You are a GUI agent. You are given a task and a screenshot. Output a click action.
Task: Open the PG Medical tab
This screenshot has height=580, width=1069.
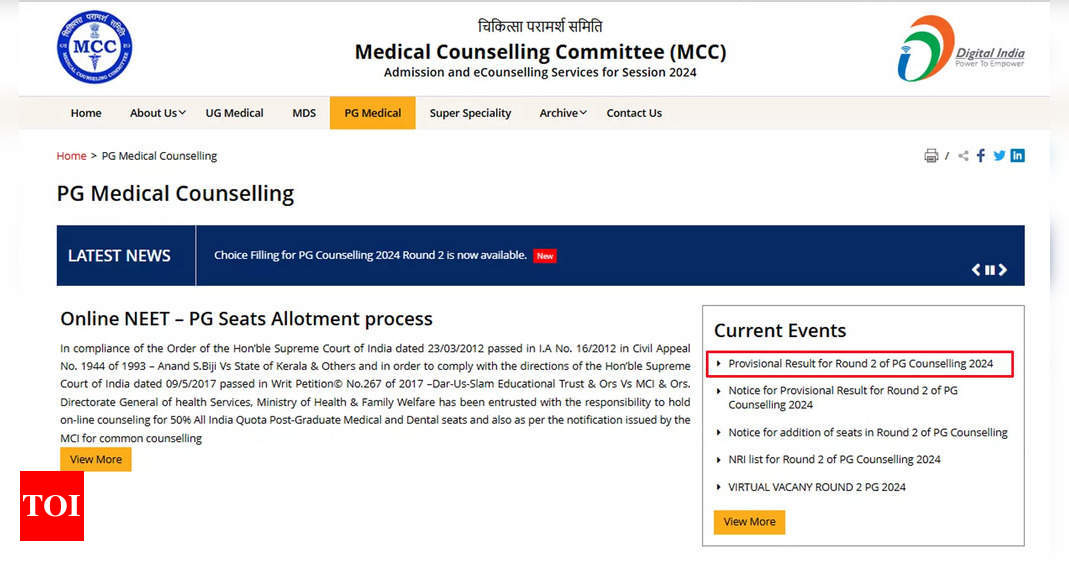pos(372,112)
